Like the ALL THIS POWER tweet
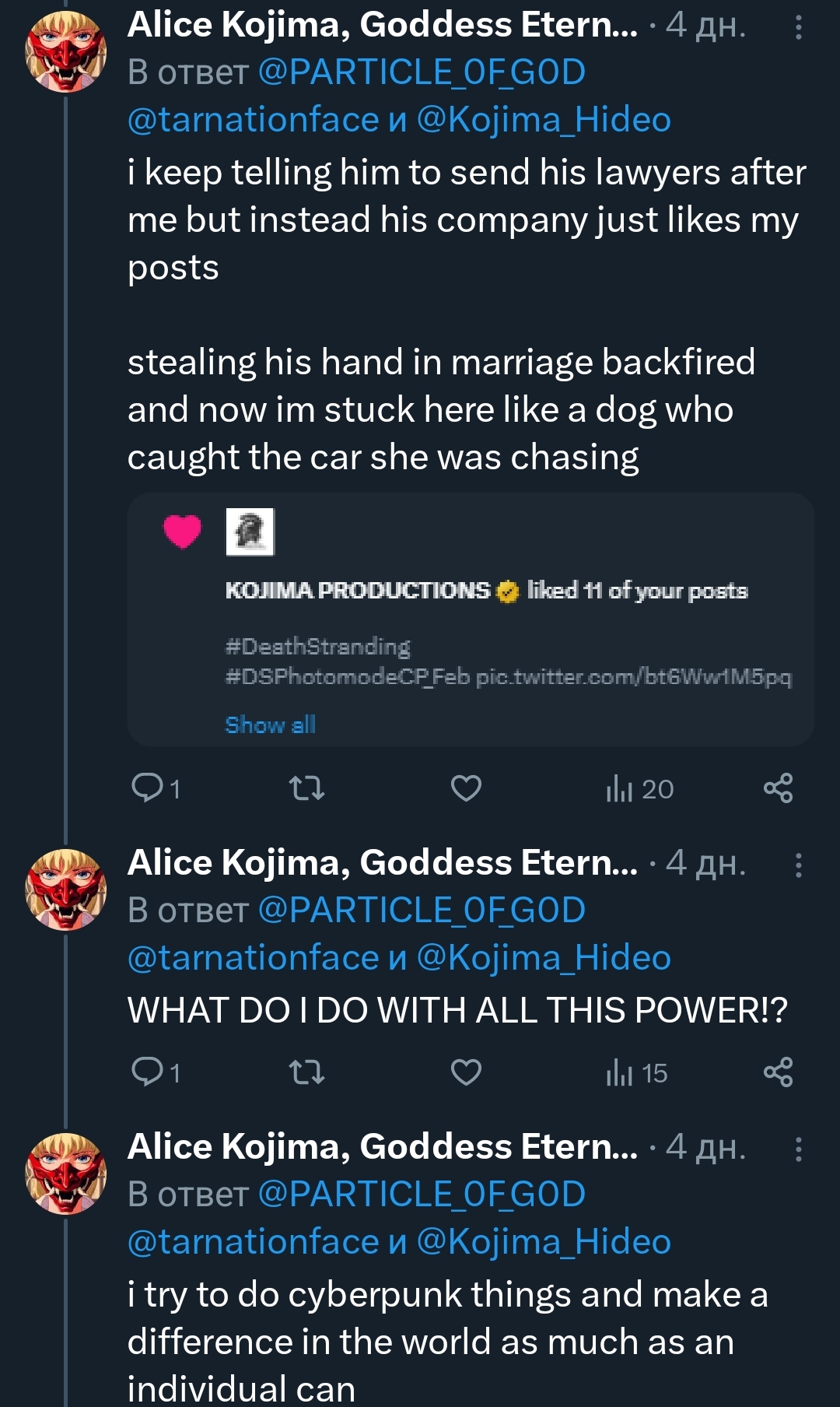 466,1072
